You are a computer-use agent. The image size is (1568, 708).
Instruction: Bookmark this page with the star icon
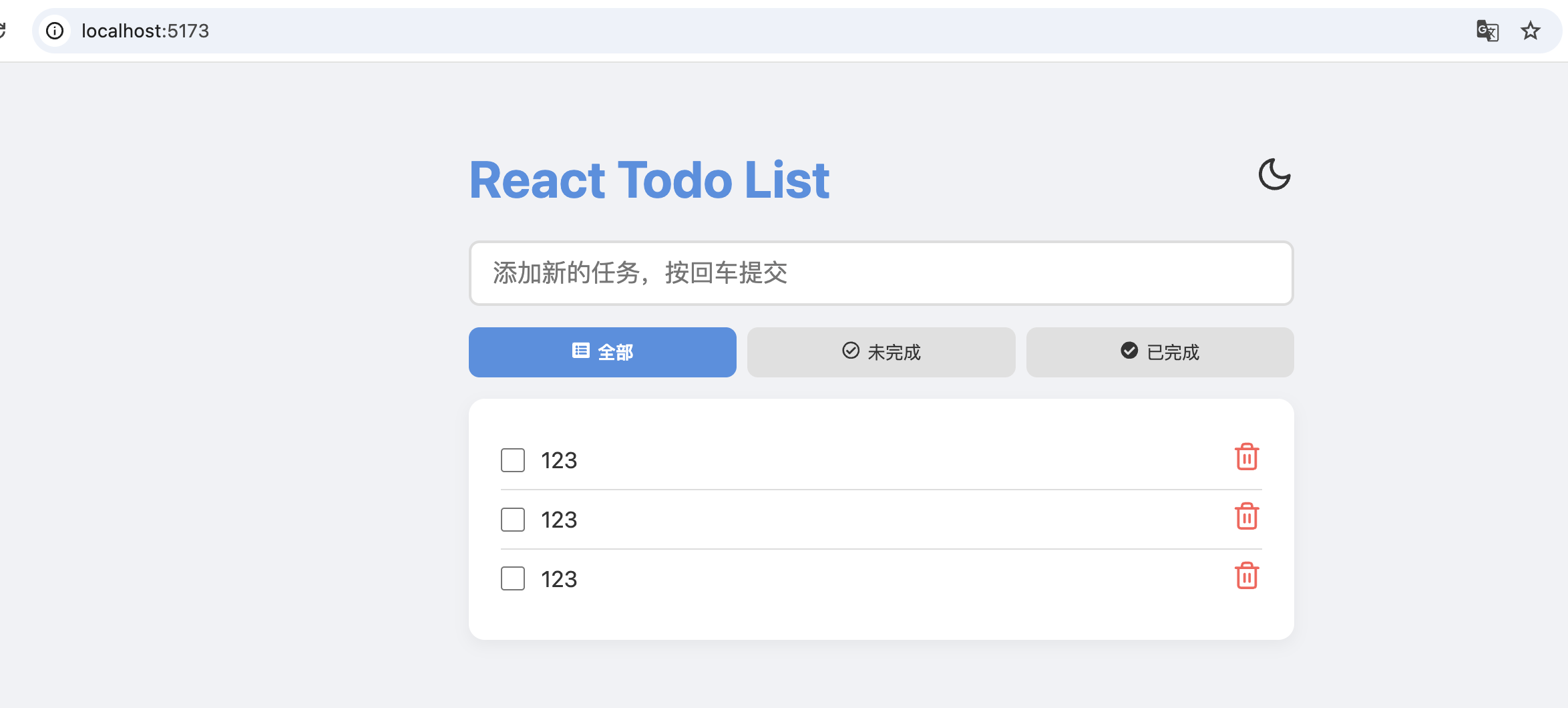(1530, 31)
